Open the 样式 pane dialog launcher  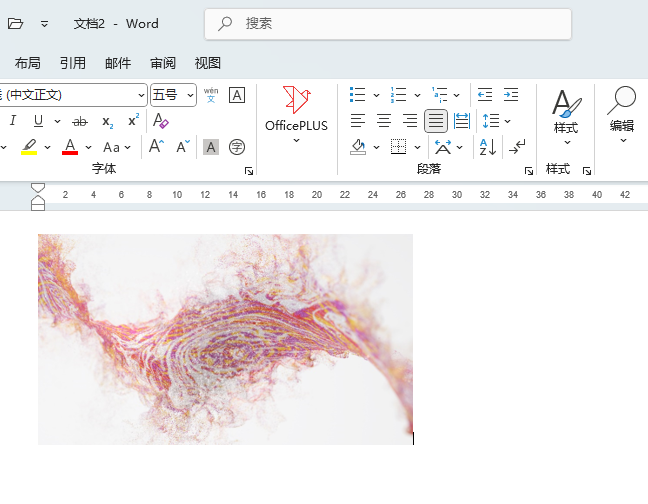[587, 171]
